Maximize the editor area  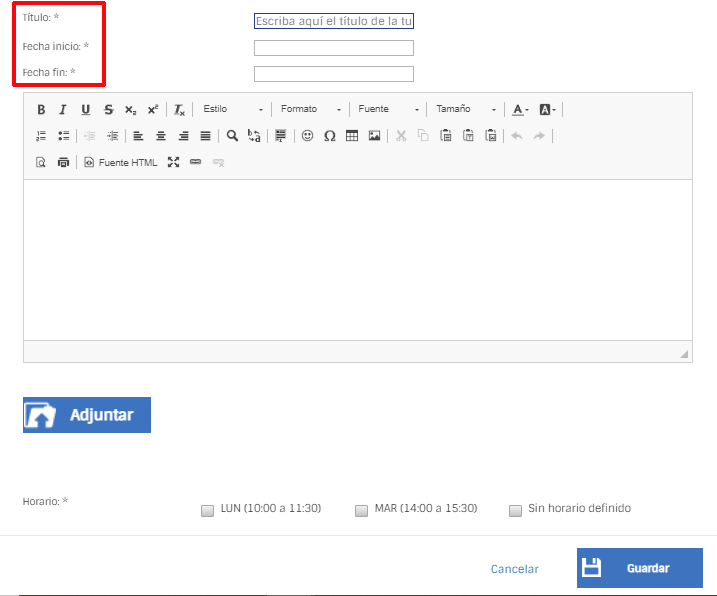tap(173, 162)
